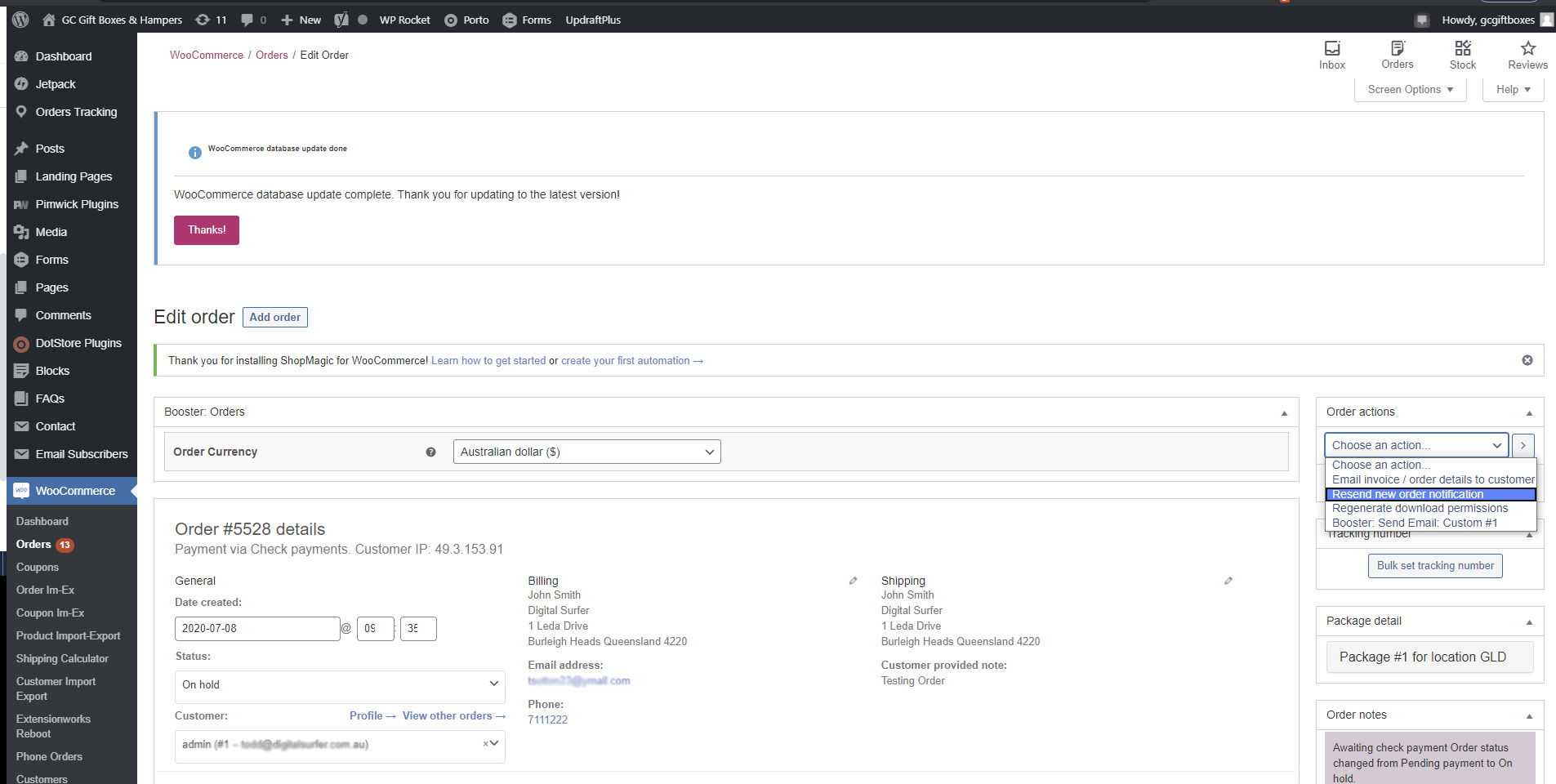The image size is (1556, 784).
Task: Clear the selected customer admin
Action: click(x=485, y=744)
